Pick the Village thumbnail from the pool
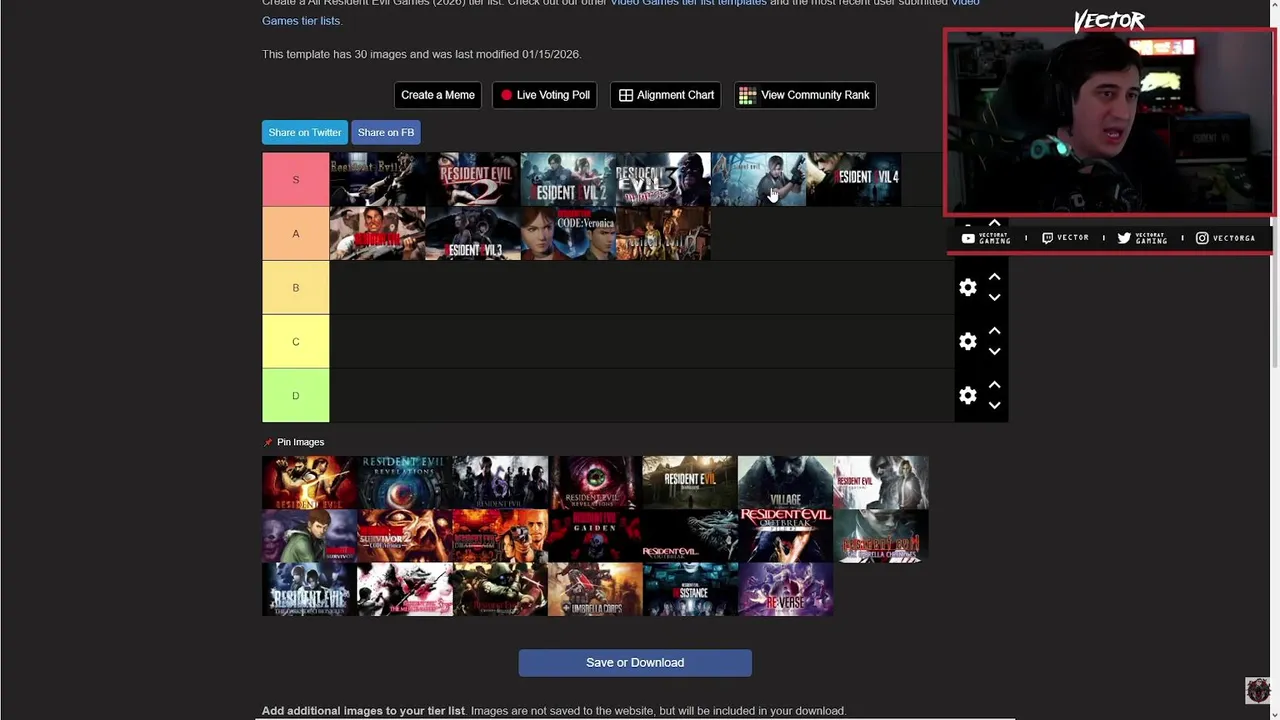 (785, 482)
